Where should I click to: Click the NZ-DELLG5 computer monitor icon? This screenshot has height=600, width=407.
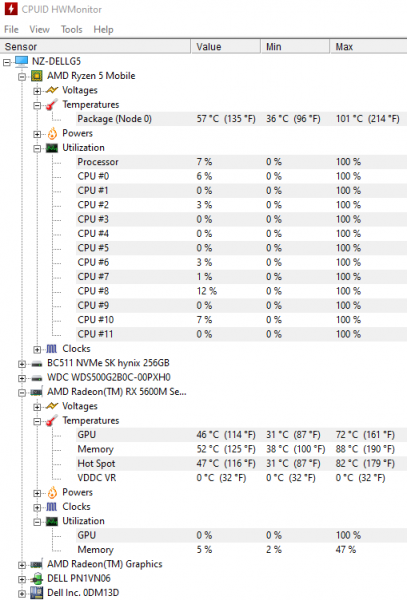[x=21, y=61]
